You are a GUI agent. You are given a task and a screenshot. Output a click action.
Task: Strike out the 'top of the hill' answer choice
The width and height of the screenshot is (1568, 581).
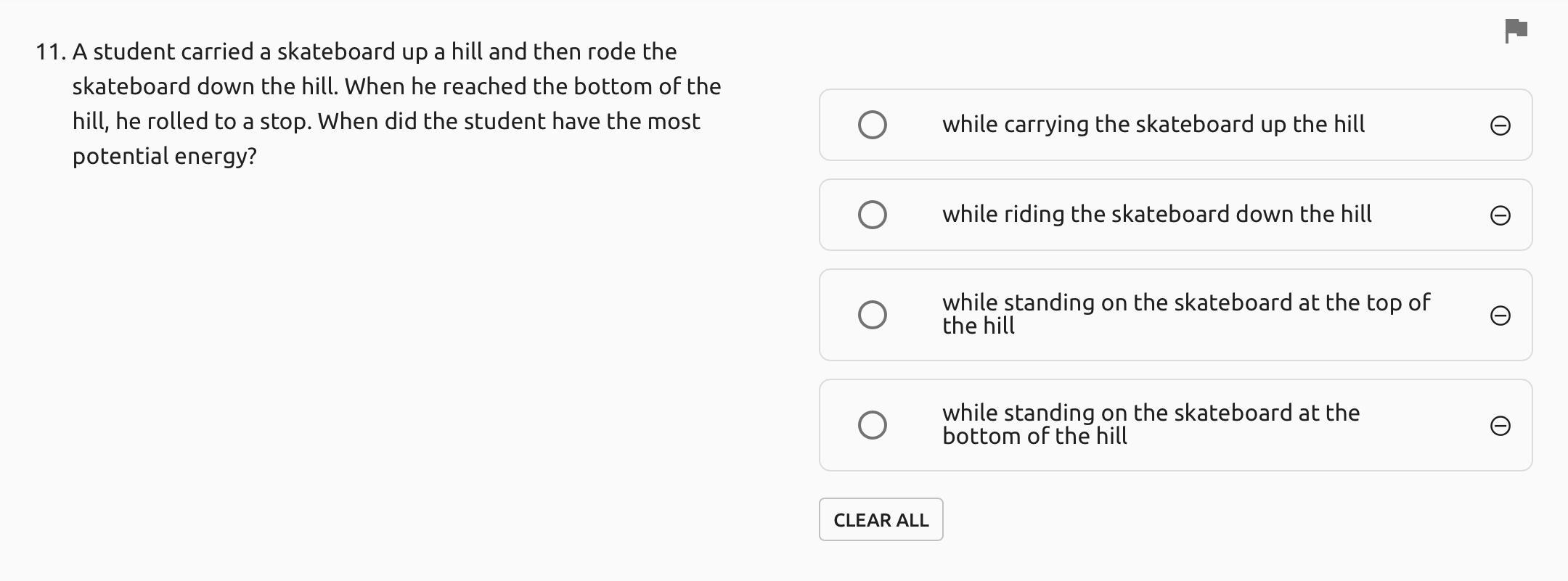[1500, 316]
